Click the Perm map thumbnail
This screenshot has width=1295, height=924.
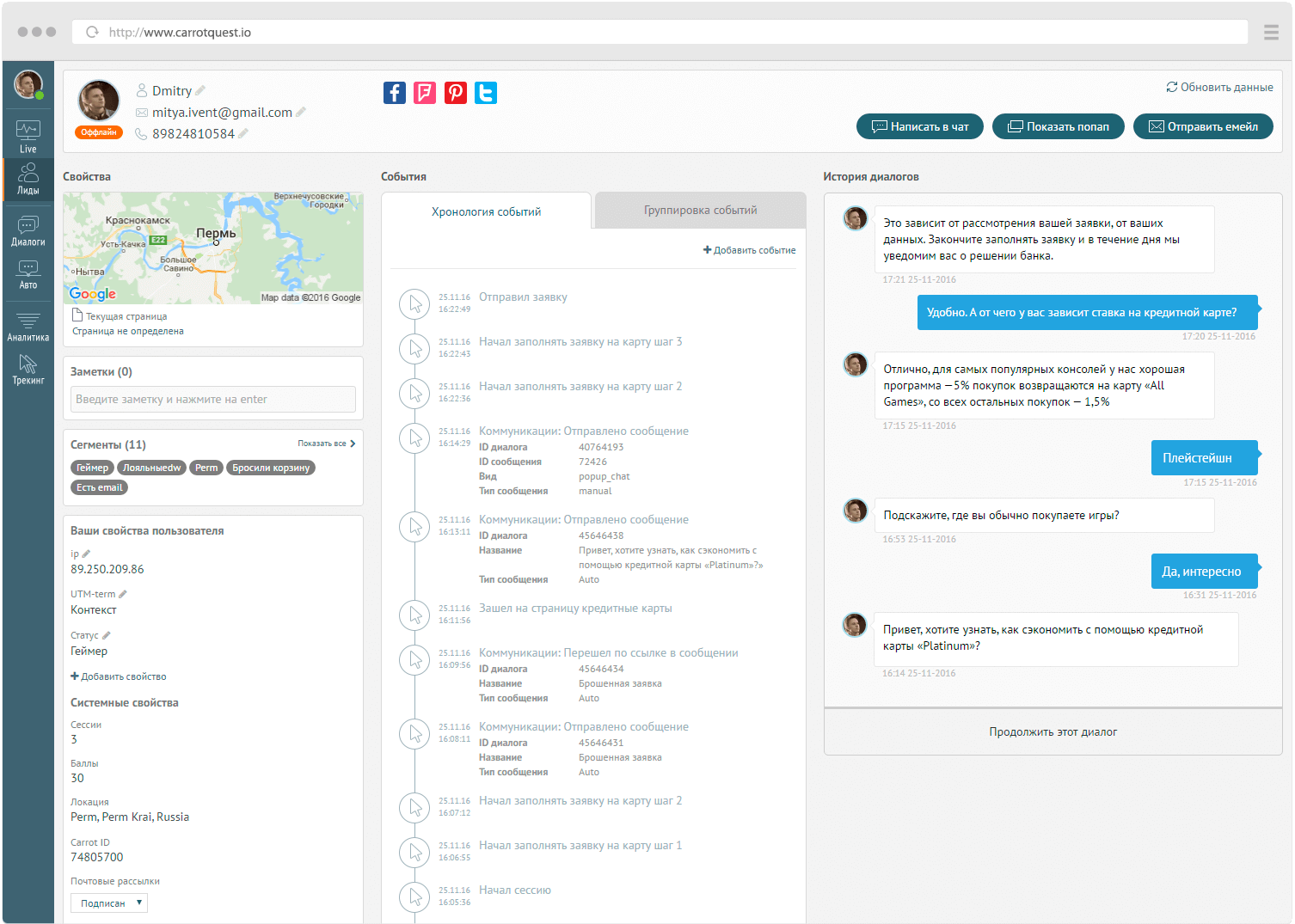(x=212, y=248)
